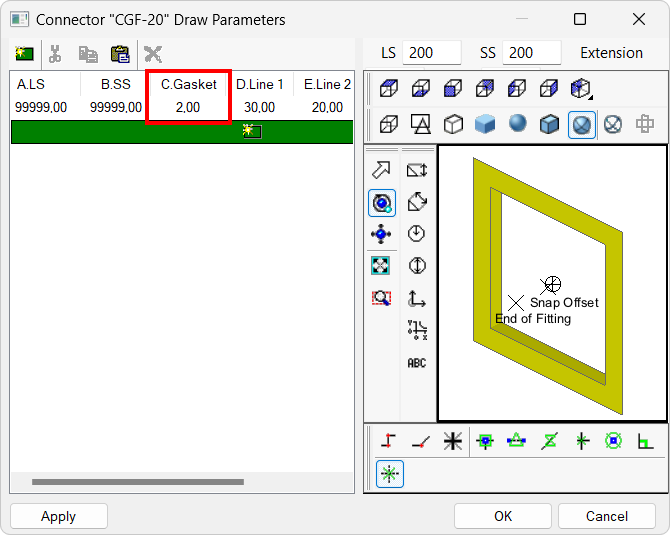The width and height of the screenshot is (670, 535).
Task: Click the grey cross-shaped icon
Action: tap(645, 124)
